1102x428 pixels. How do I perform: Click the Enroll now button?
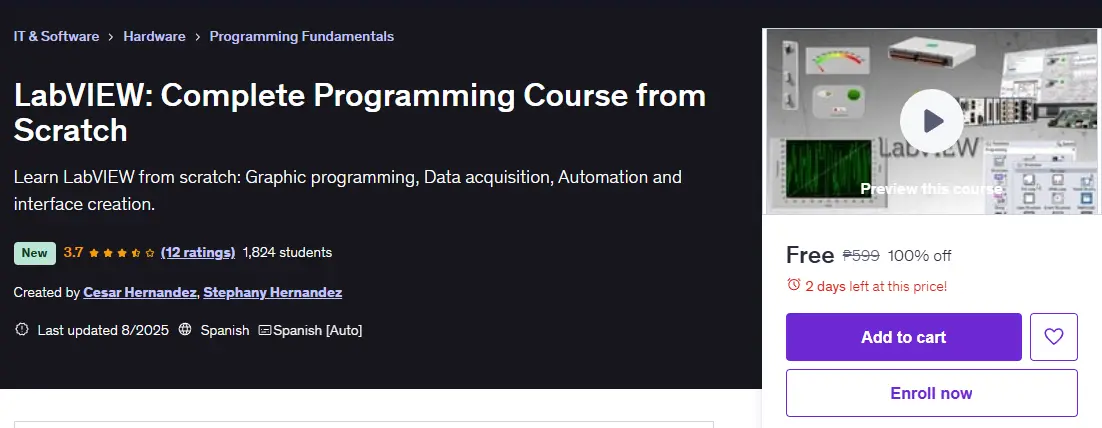[931, 393]
